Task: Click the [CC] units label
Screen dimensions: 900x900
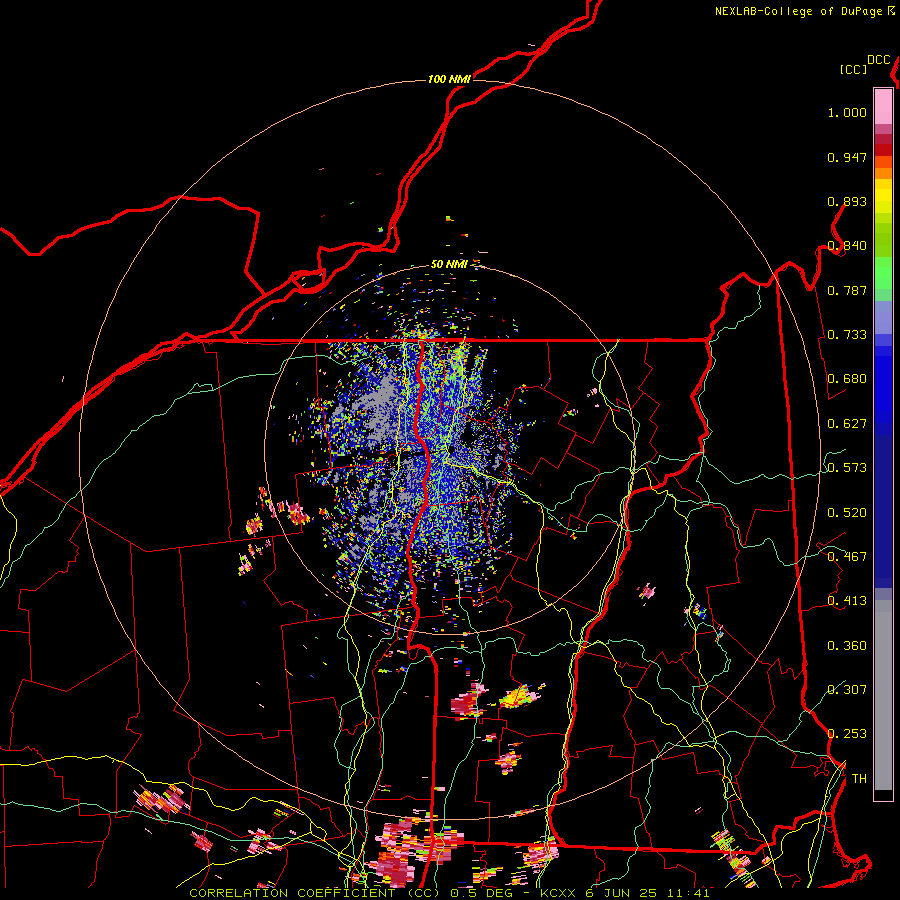Action: pyautogui.click(x=854, y=69)
